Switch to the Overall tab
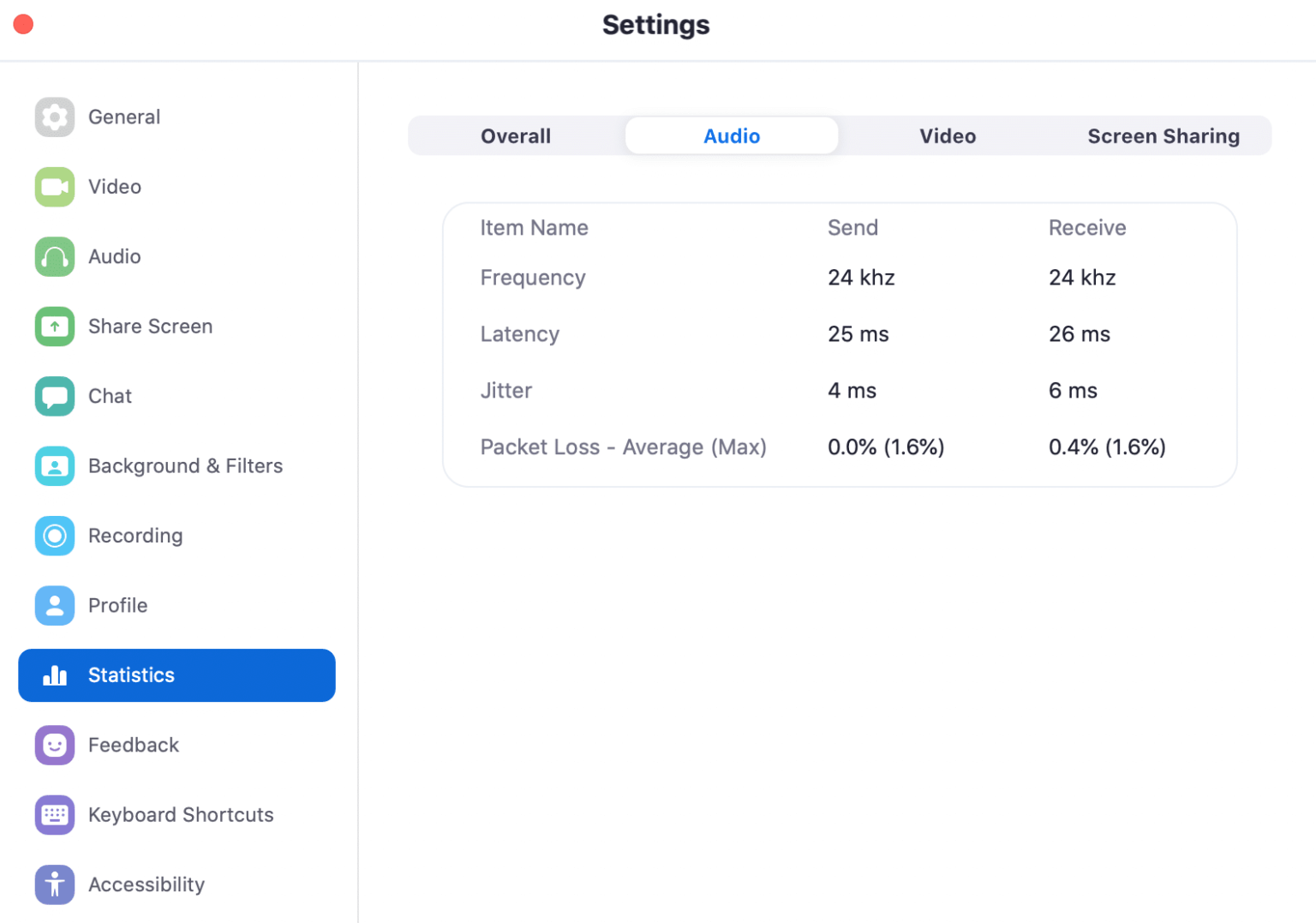 515,135
